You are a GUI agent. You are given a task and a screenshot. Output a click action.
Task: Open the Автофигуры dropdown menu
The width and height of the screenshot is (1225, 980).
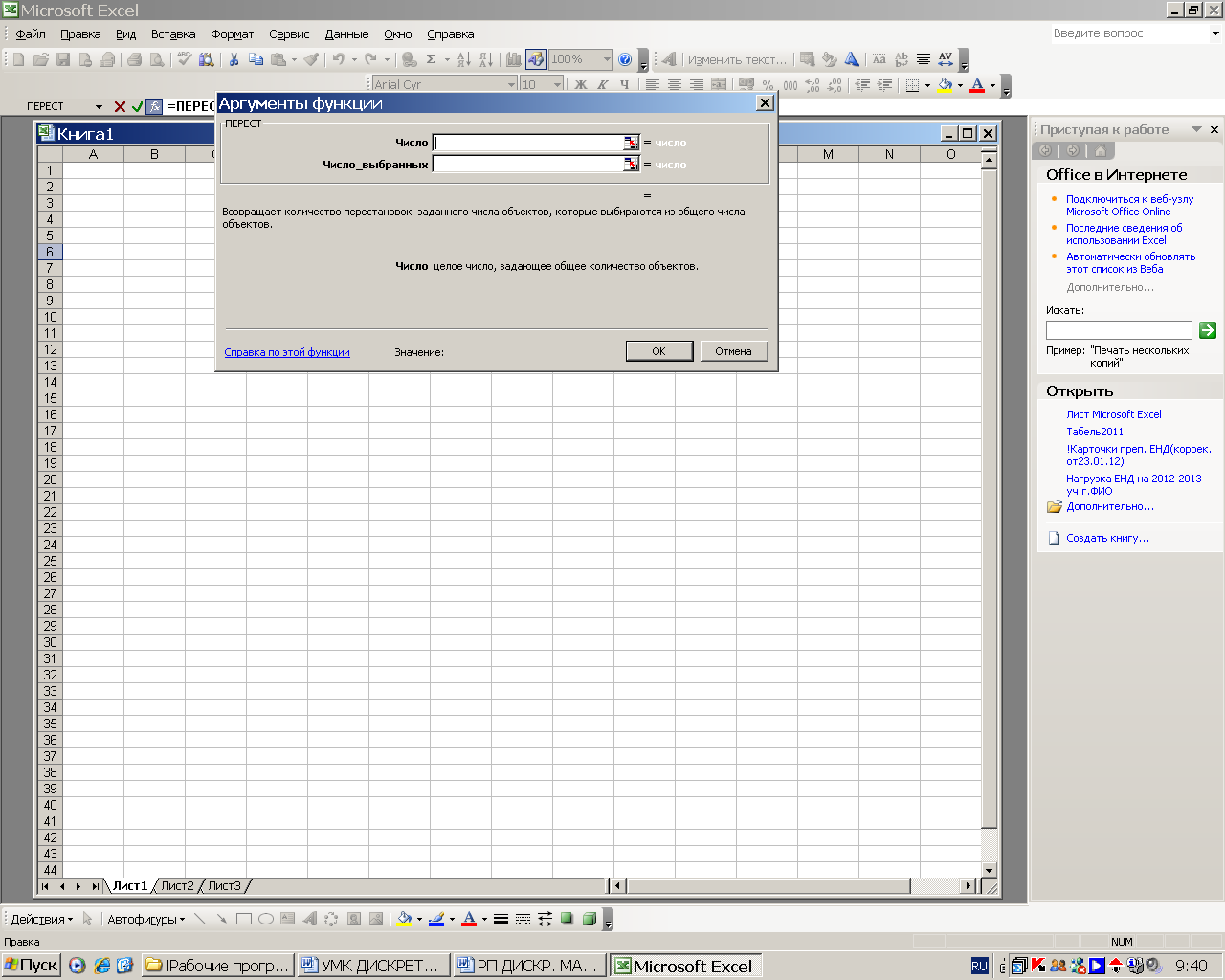146,919
